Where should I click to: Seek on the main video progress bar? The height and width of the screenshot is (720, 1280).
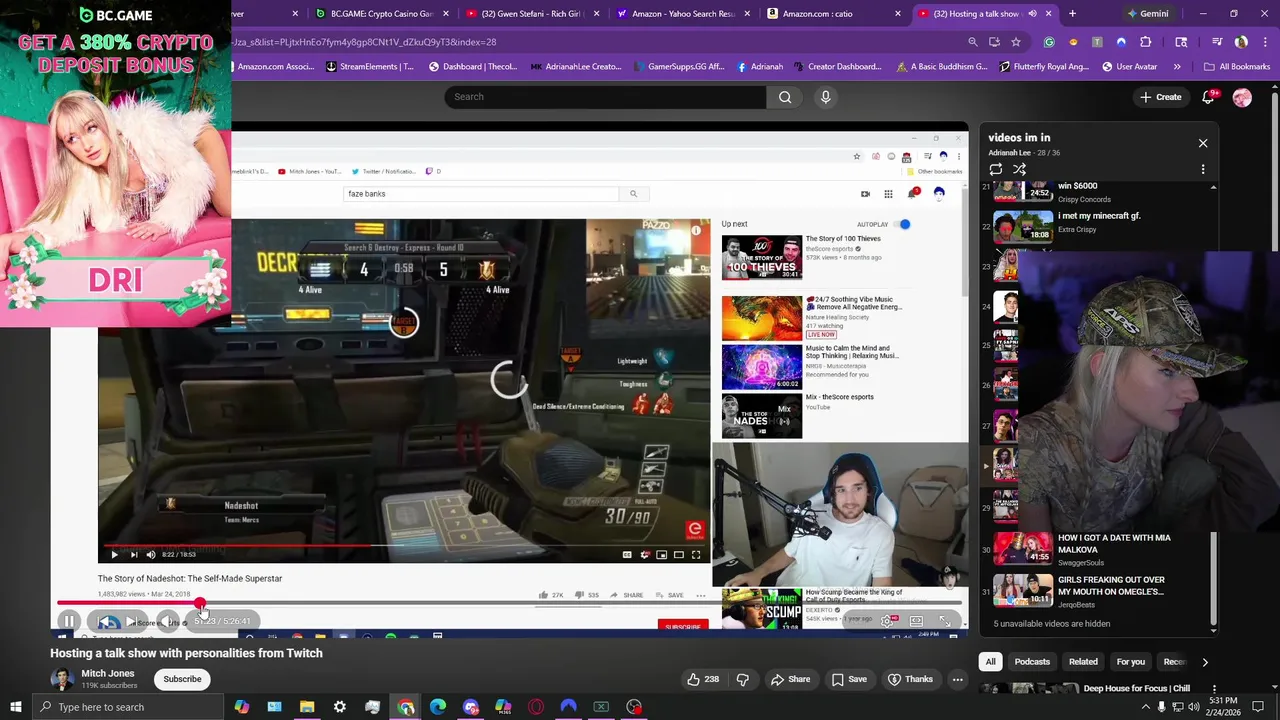[x=510, y=604]
